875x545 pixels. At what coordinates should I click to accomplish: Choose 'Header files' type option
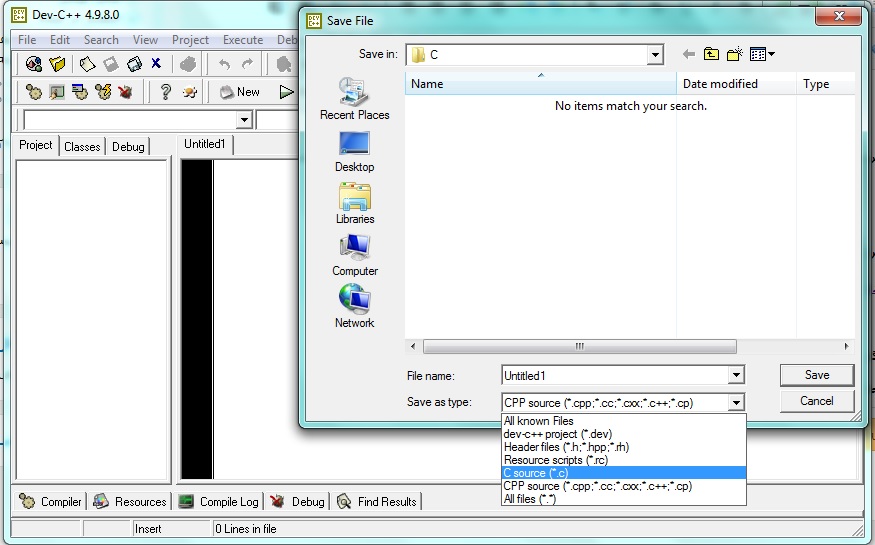pos(624,447)
